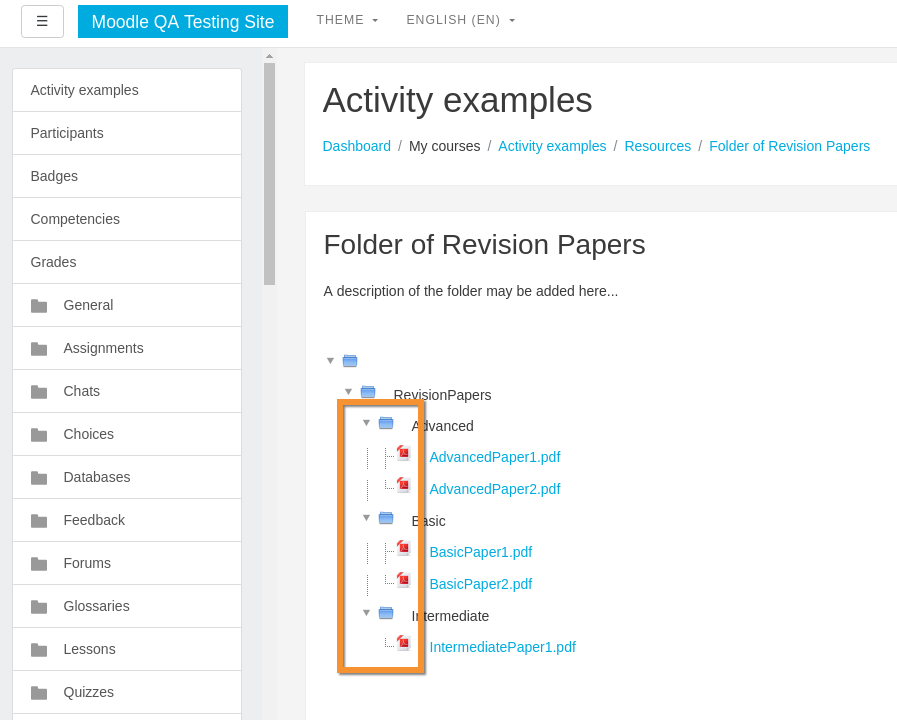Image resolution: width=897 pixels, height=720 pixels.
Task: Open the Activity examples breadcrumb link
Action: click(552, 146)
